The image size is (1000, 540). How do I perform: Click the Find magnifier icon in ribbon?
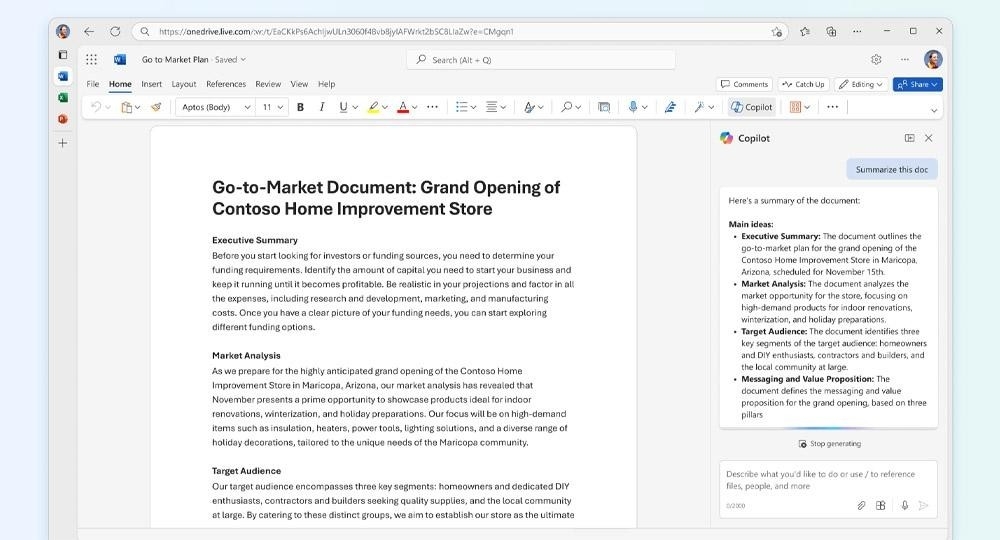click(x=566, y=107)
